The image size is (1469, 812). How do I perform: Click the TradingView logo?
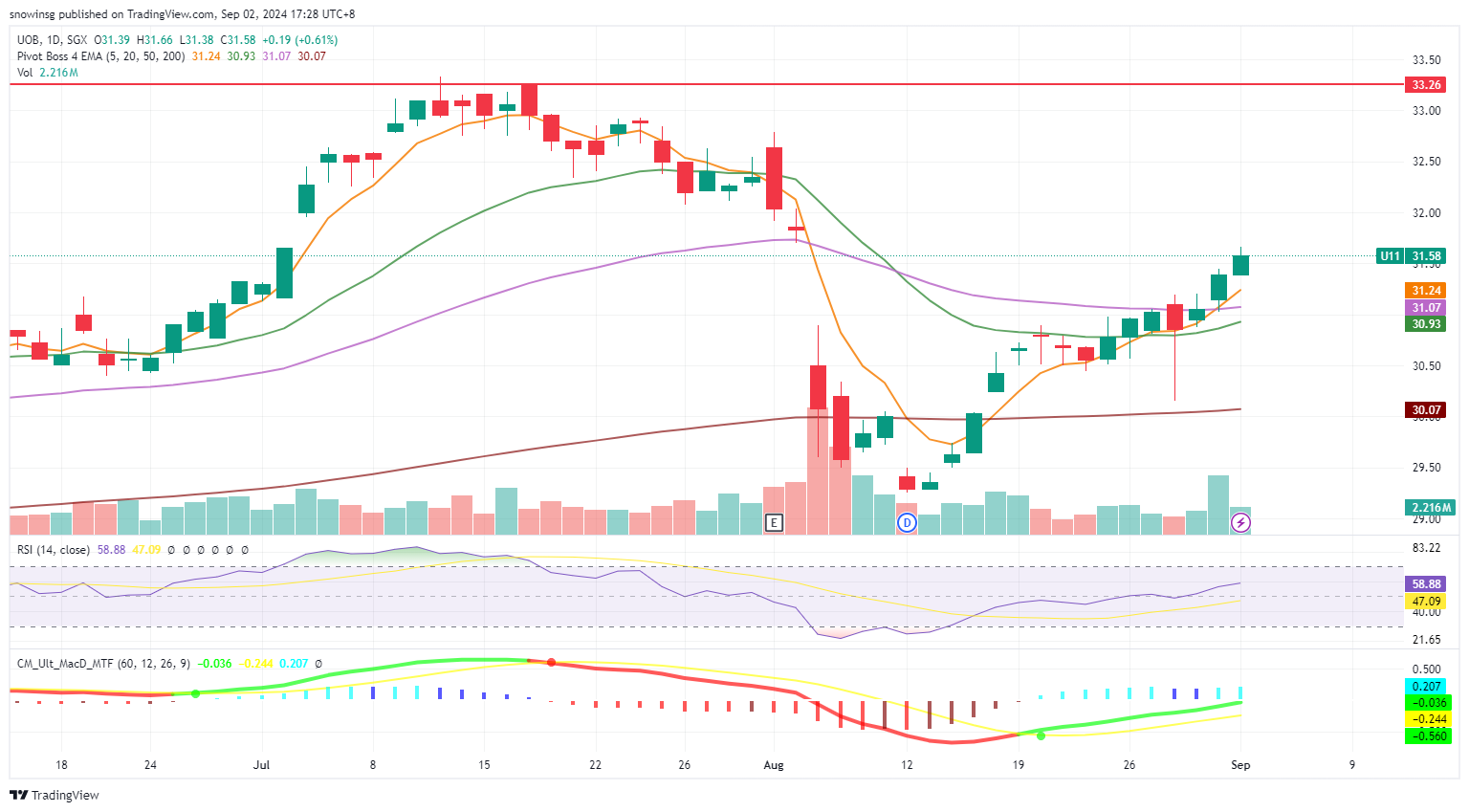pos(55,795)
